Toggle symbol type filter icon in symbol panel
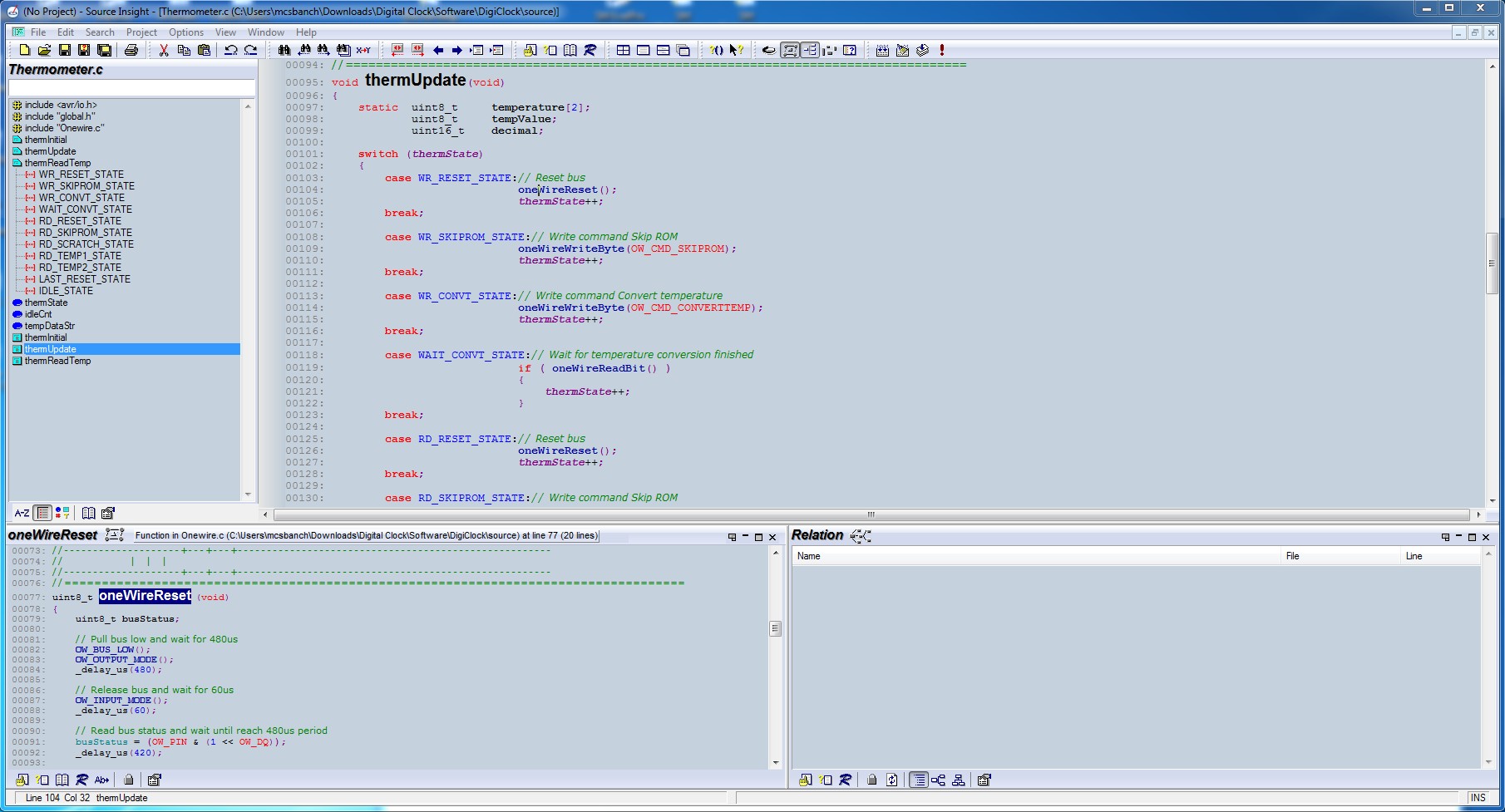Image resolution: width=1505 pixels, height=812 pixels. click(x=62, y=513)
